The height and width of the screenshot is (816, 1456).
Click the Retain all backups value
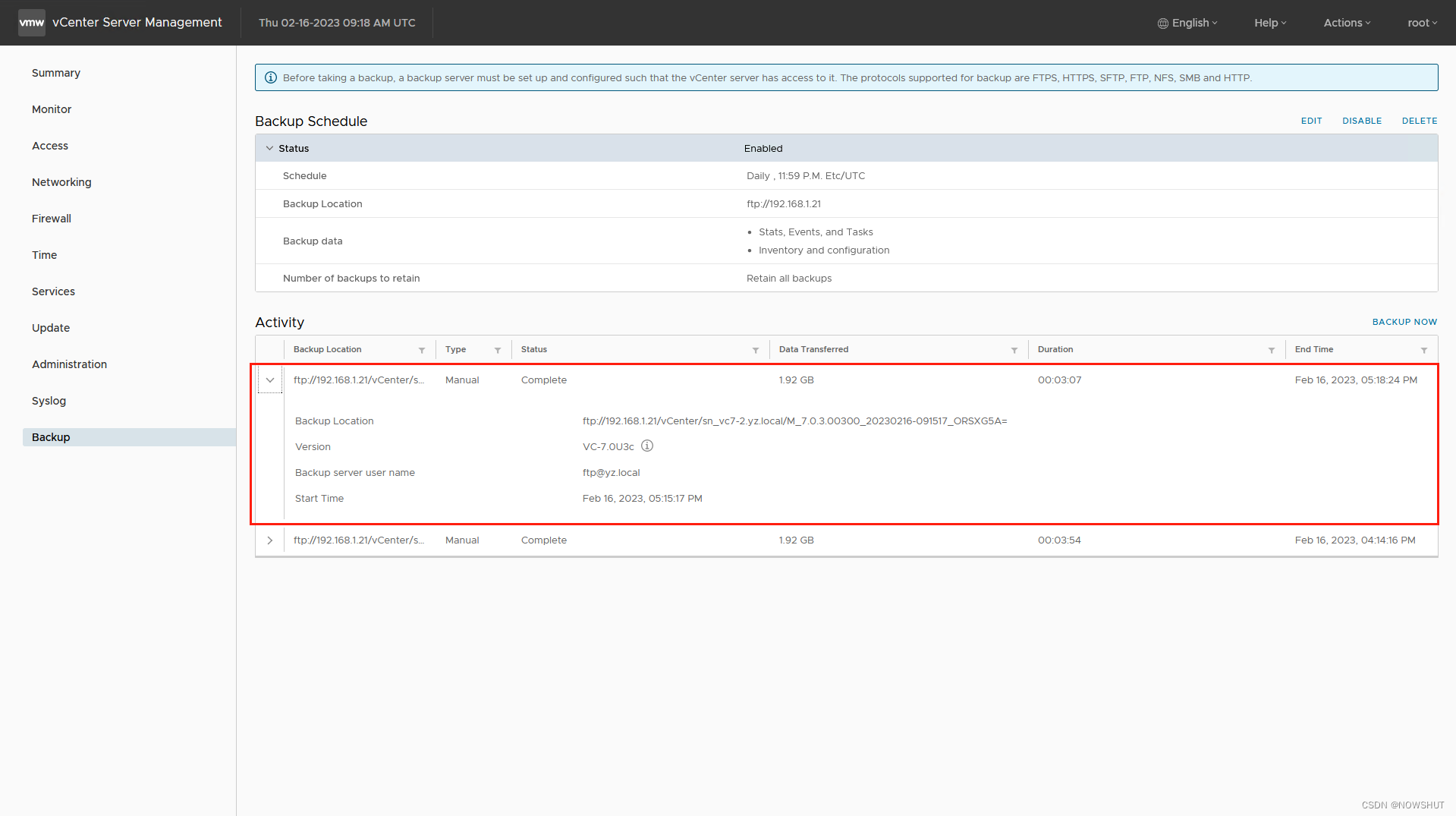click(788, 279)
